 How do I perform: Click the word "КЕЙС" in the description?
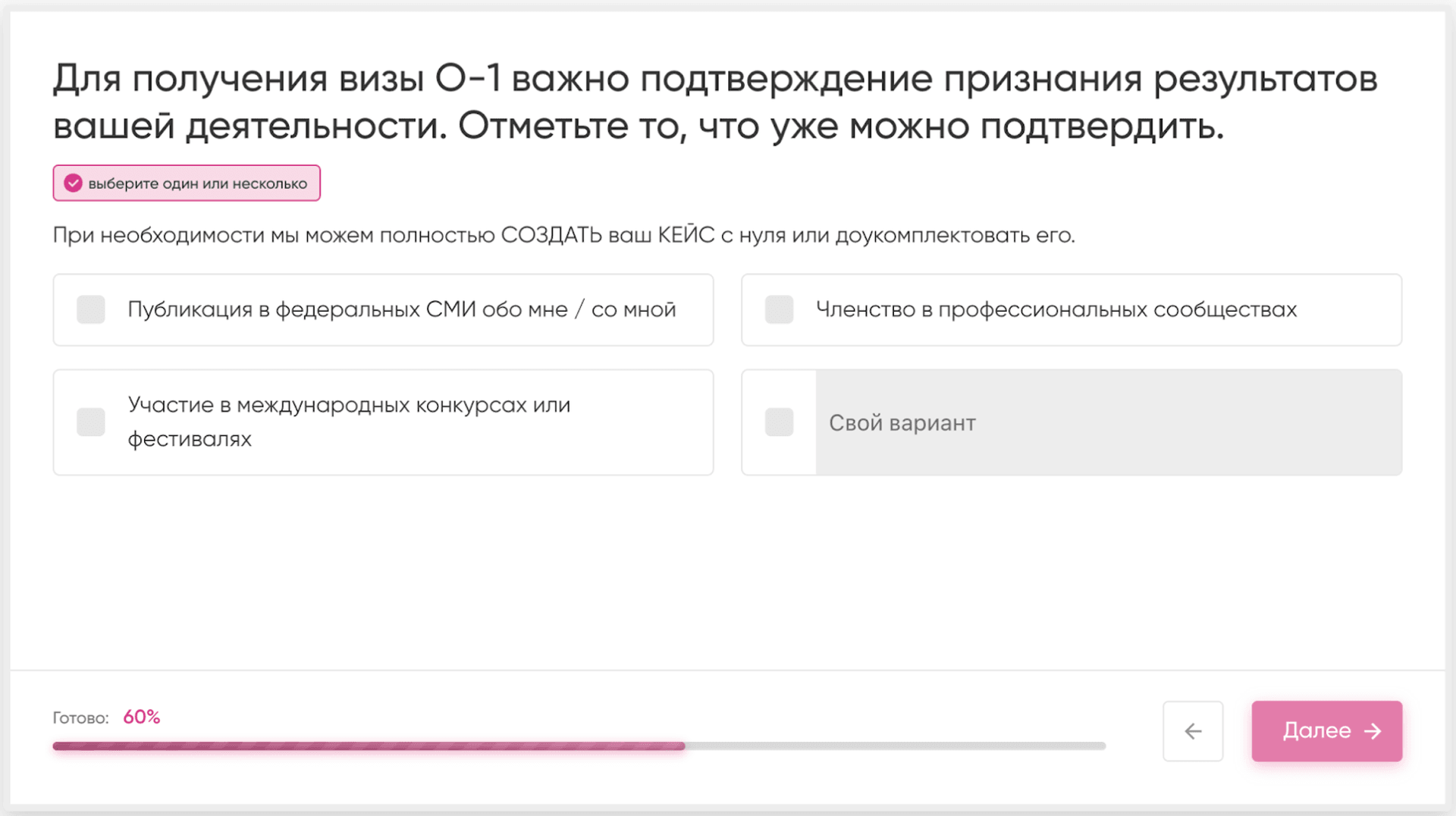686,235
